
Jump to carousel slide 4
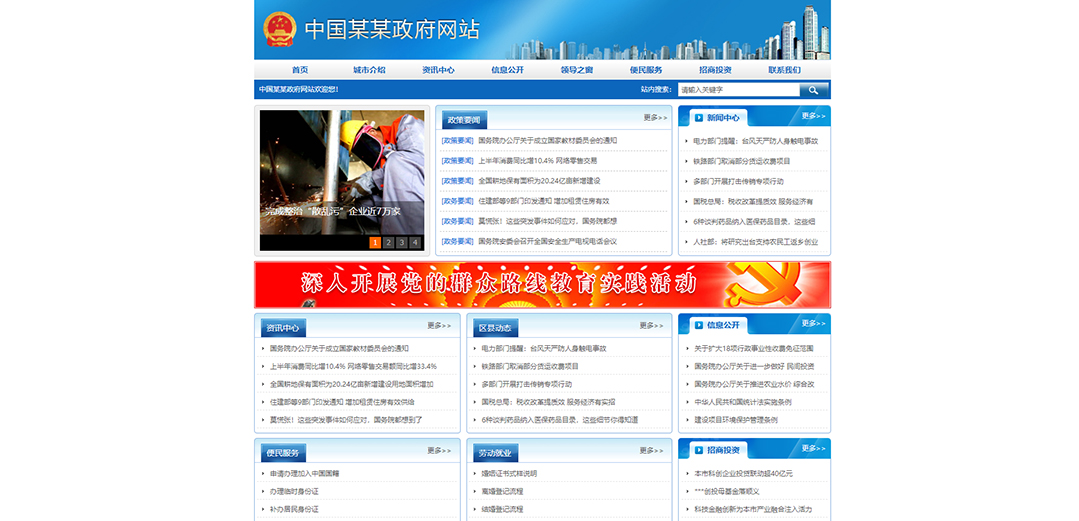click(414, 242)
